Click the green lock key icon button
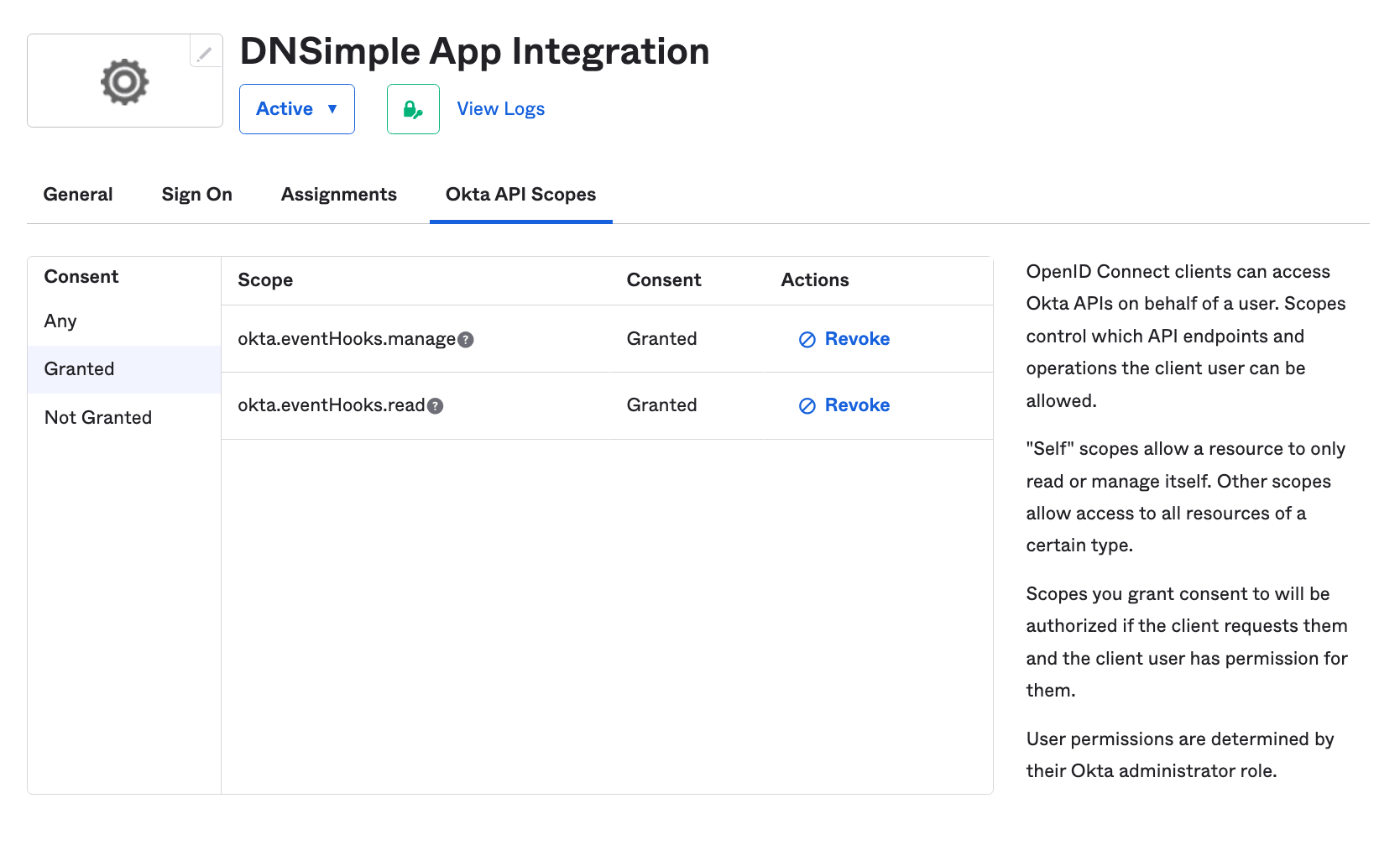Image resolution: width=1400 pixels, height=861 pixels. pos(413,109)
